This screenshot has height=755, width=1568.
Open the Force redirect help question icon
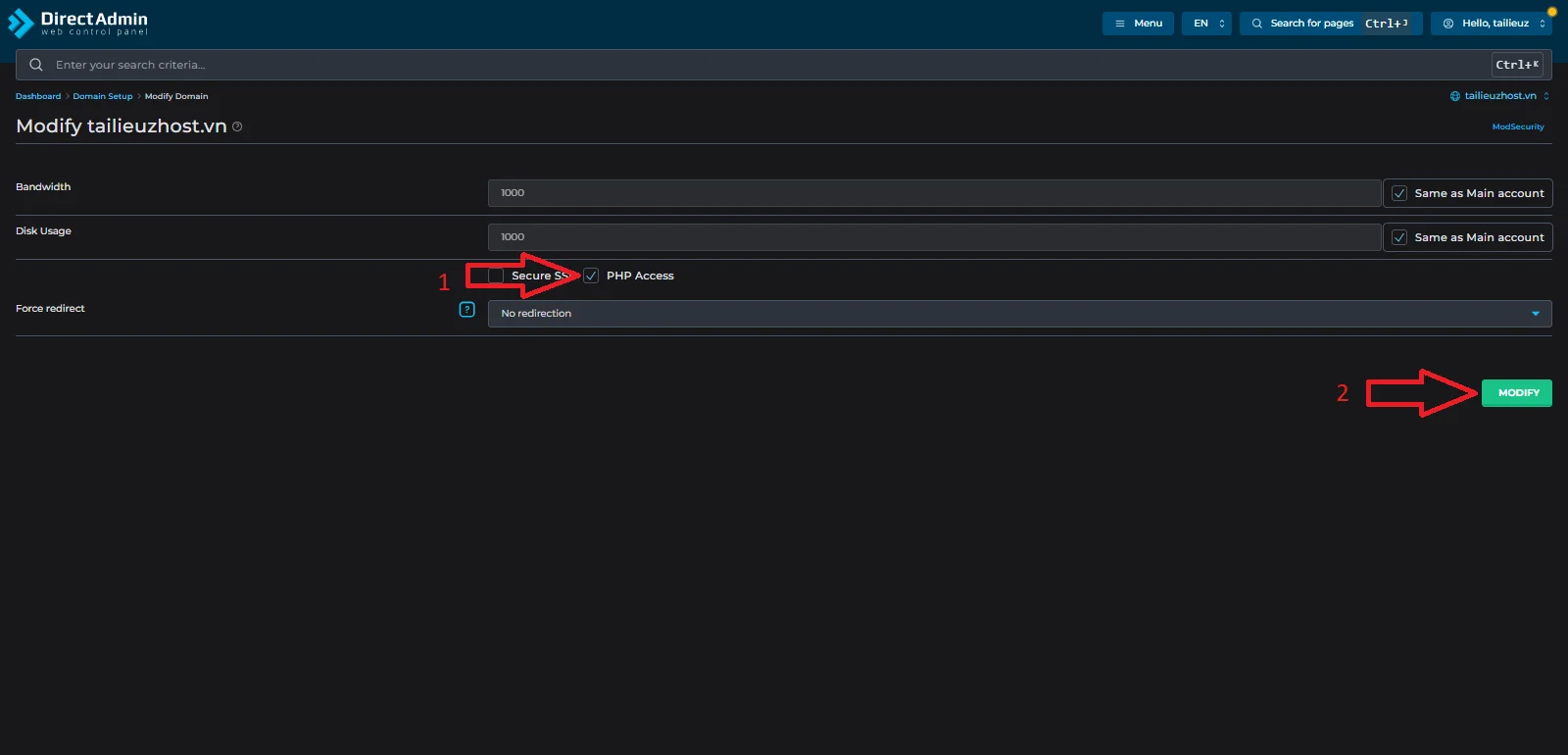point(467,310)
